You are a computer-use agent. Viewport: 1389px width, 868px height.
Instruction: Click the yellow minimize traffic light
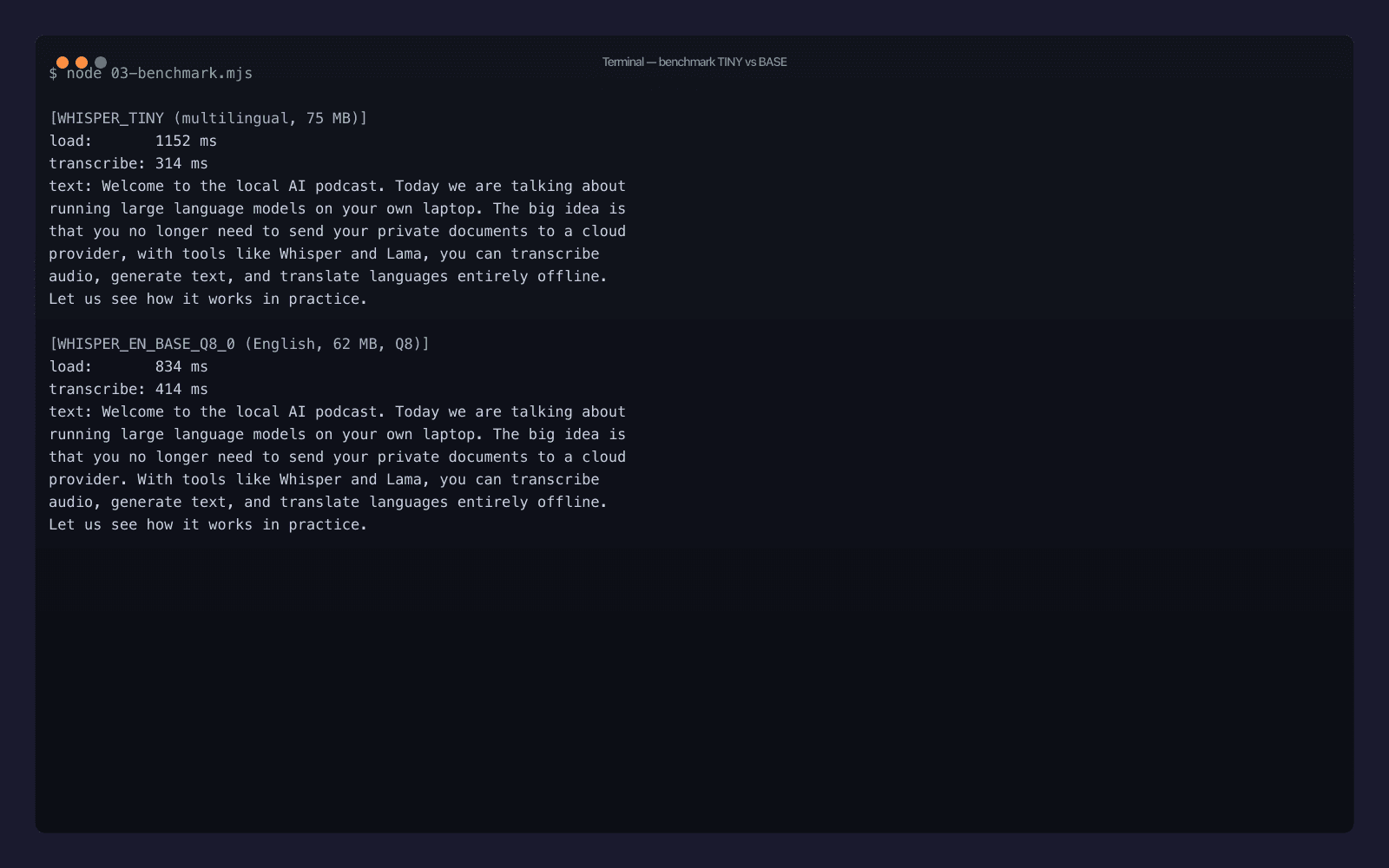(82, 62)
